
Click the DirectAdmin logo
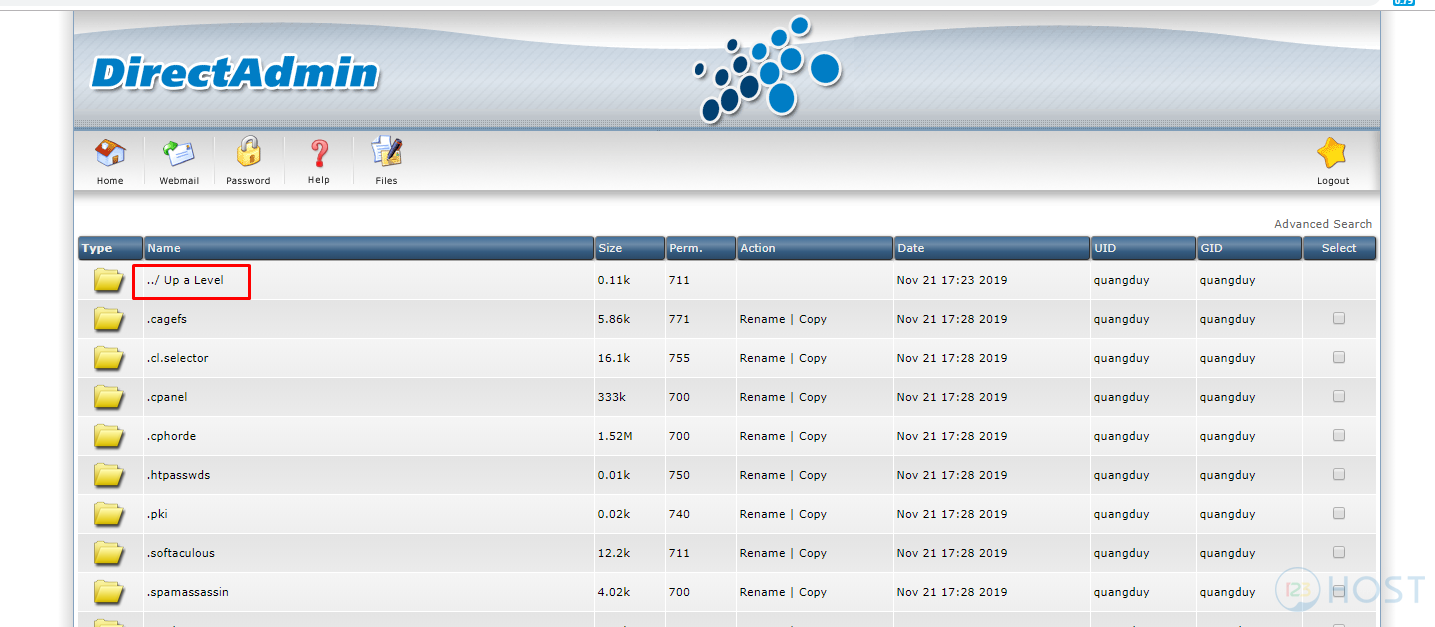[x=235, y=73]
